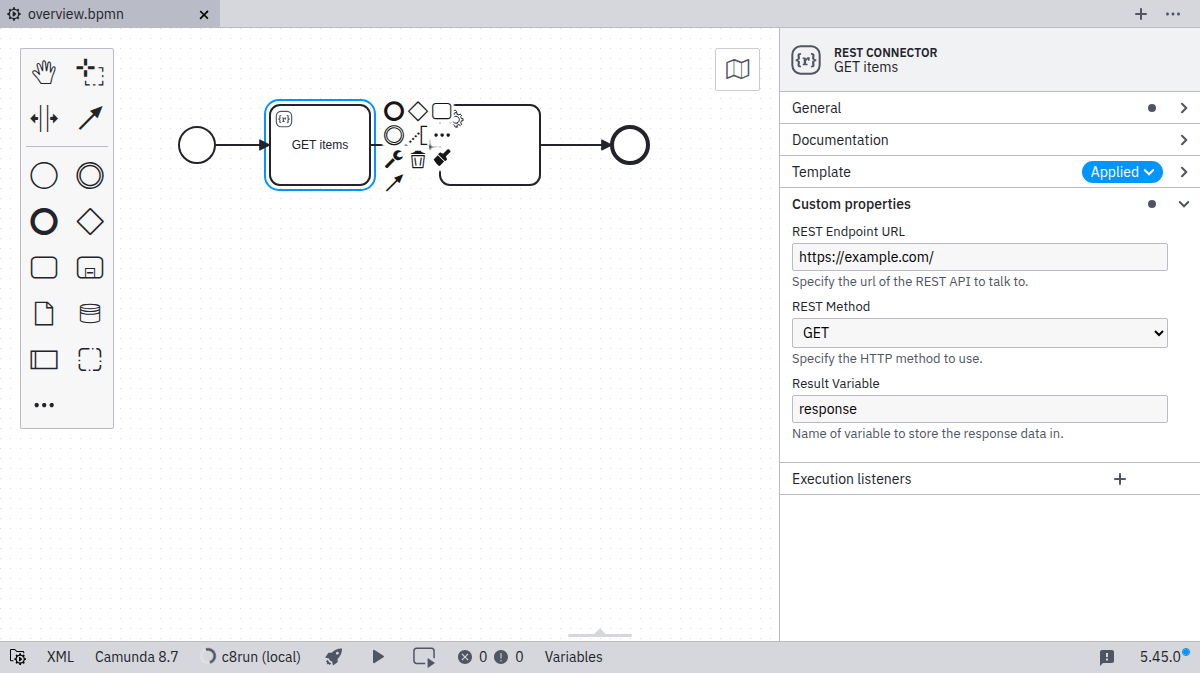Open the three-dot tab bar menu

1173,14
